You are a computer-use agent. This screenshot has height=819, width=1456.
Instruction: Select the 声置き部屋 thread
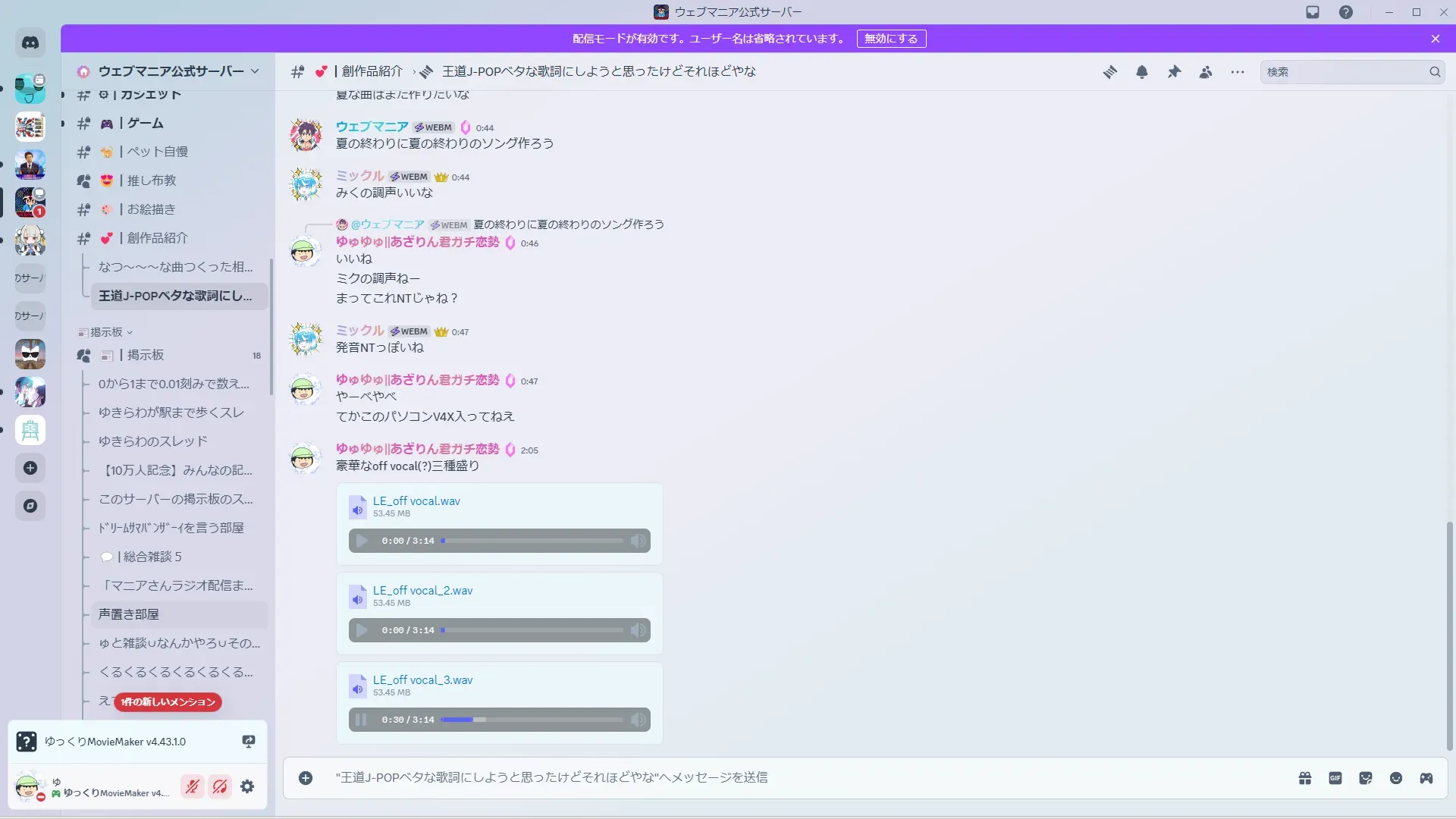pyautogui.click(x=129, y=614)
